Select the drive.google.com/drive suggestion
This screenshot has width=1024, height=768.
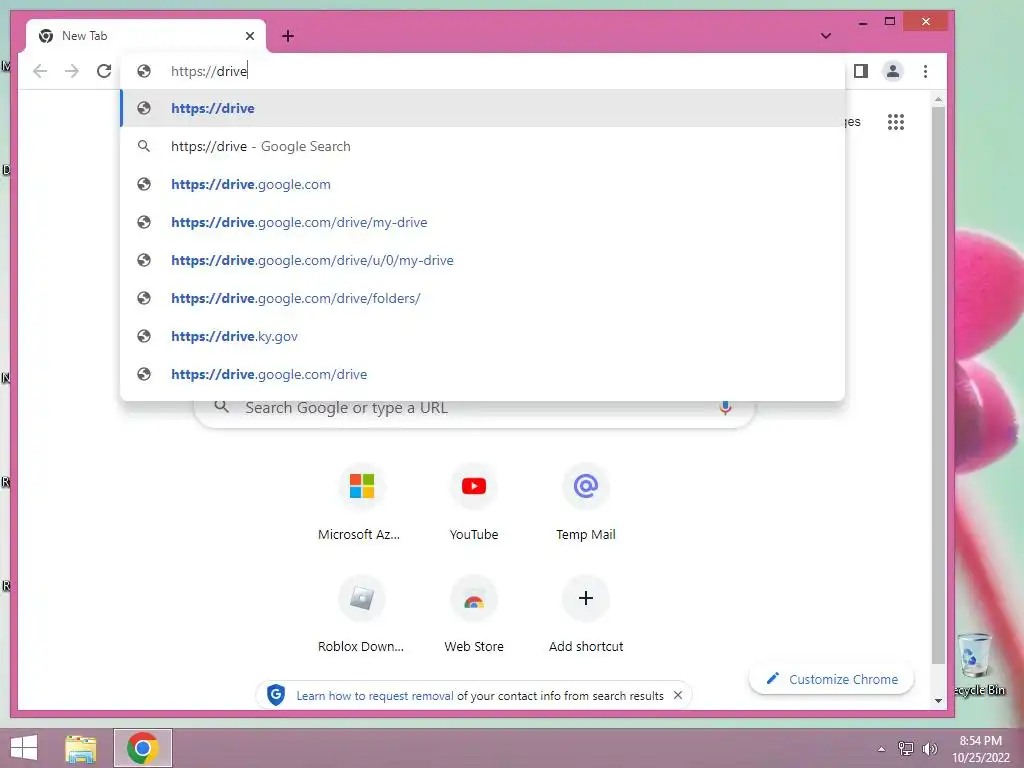(483, 374)
